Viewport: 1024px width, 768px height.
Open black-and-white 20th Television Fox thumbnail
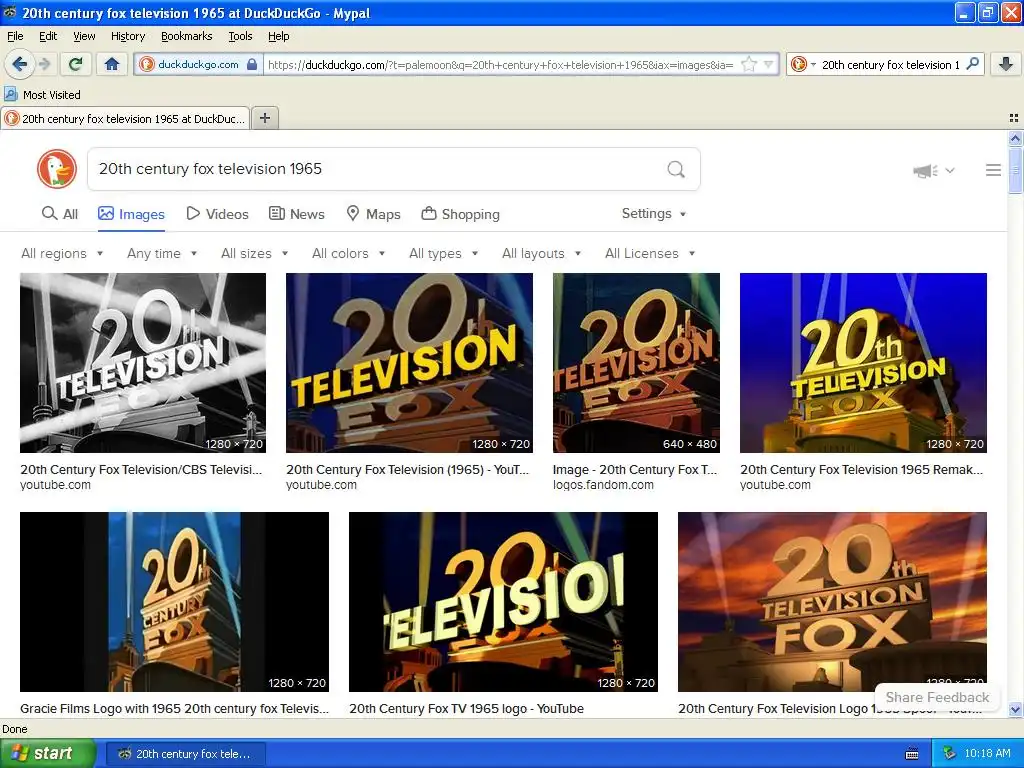point(143,362)
